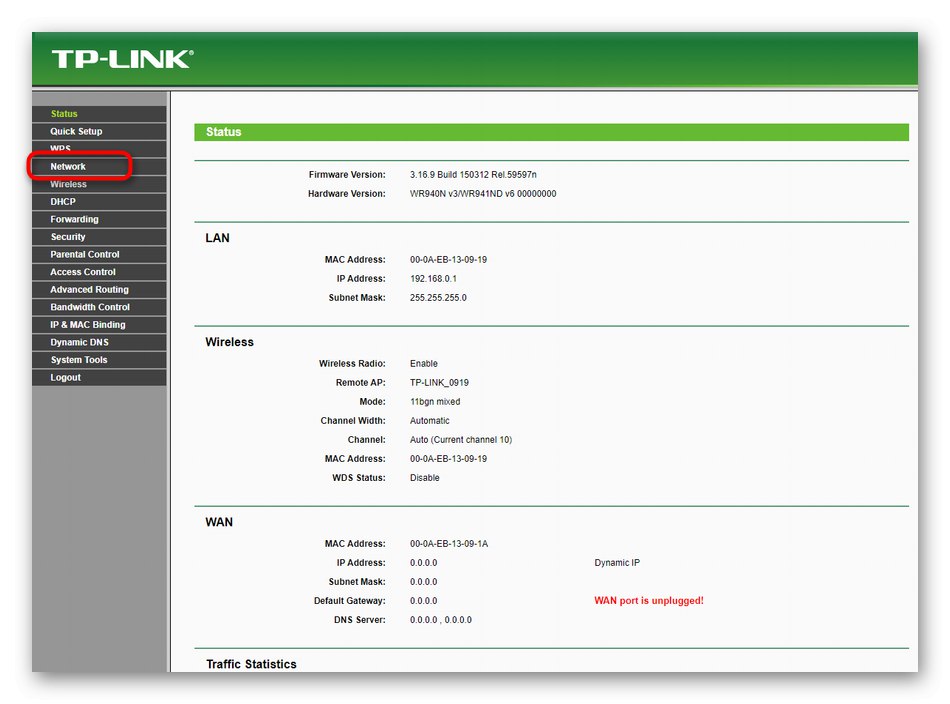Click the TP-LINK logo
This screenshot has width=950, height=704.
pyautogui.click(x=122, y=59)
